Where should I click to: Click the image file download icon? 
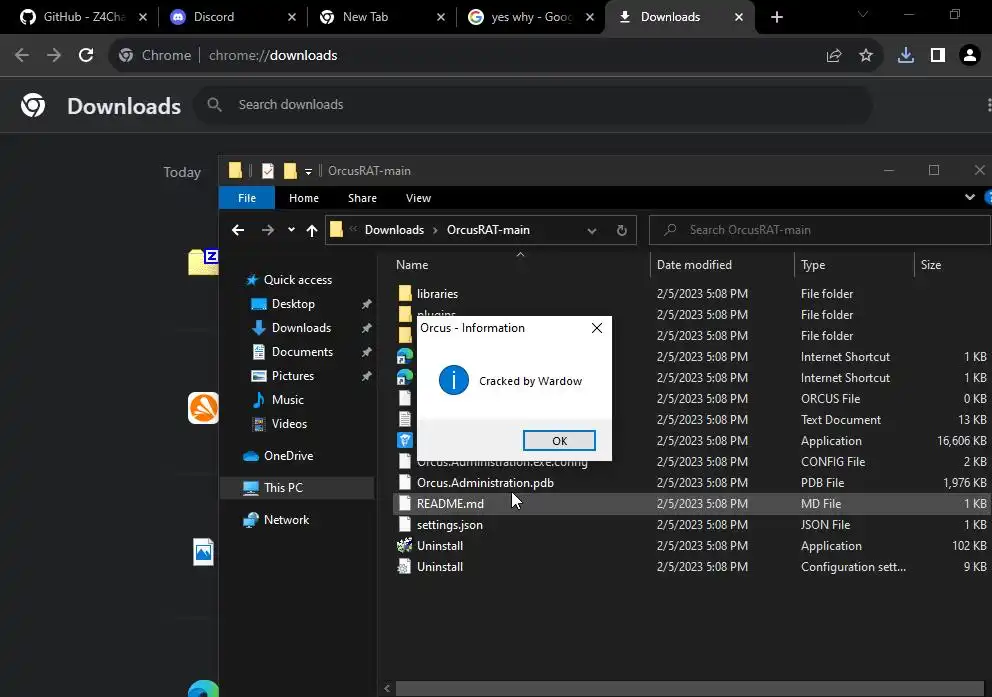pyautogui.click(x=203, y=552)
